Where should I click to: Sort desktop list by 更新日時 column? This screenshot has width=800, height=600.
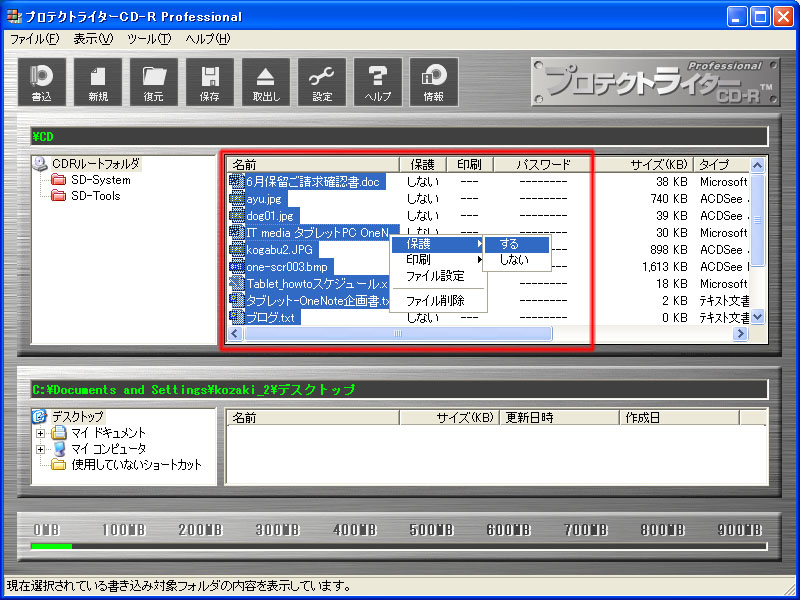pyautogui.click(x=559, y=418)
